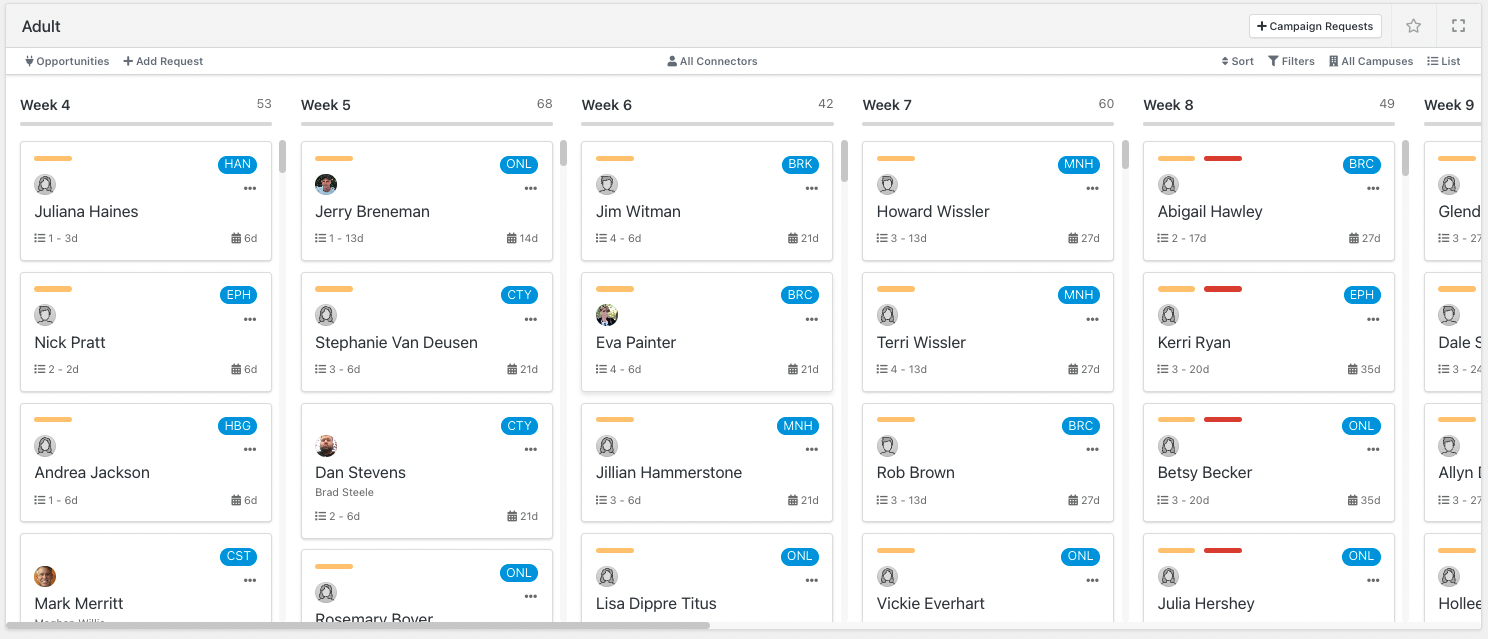Click Dan Stevens's avatar picture
The height and width of the screenshot is (639, 1488).
pyautogui.click(x=326, y=446)
